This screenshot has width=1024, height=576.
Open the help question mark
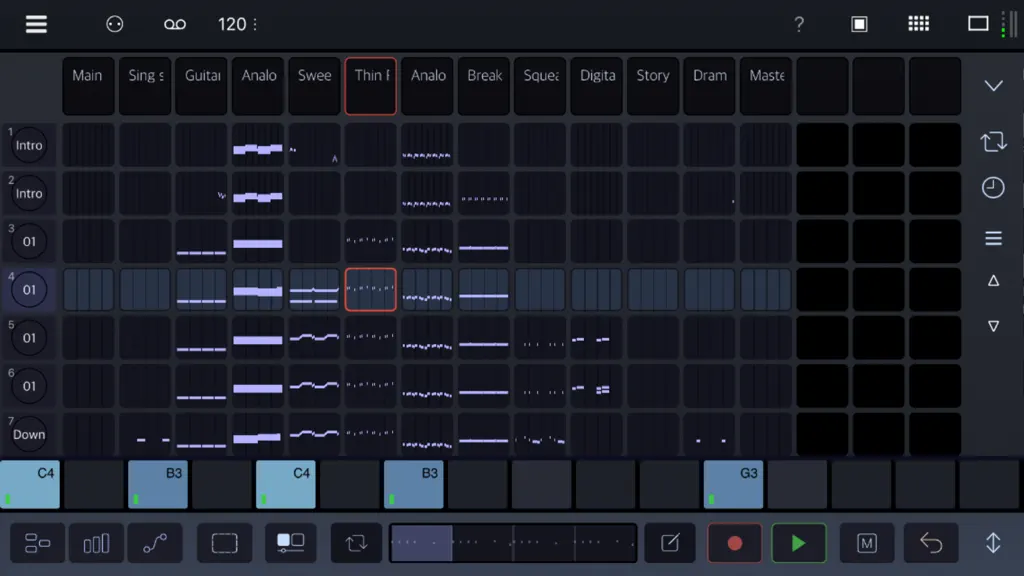click(x=799, y=24)
